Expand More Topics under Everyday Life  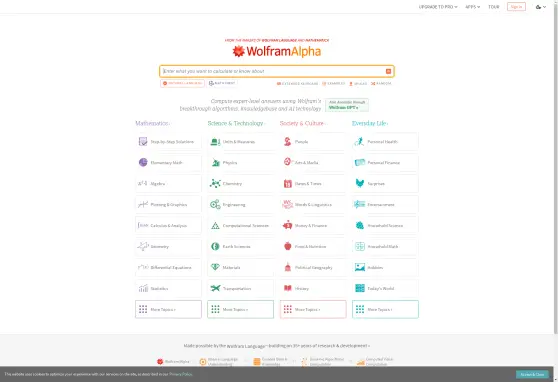click(385, 309)
